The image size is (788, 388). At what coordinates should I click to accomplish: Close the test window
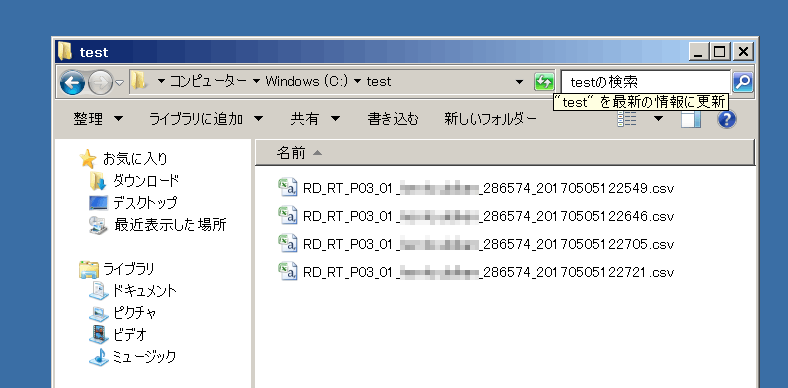[x=743, y=51]
